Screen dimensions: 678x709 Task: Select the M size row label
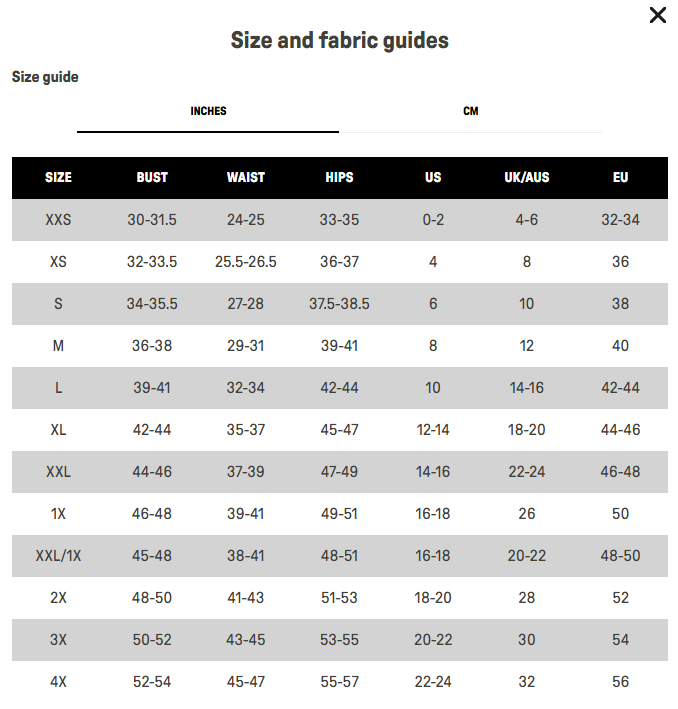coord(58,346)
